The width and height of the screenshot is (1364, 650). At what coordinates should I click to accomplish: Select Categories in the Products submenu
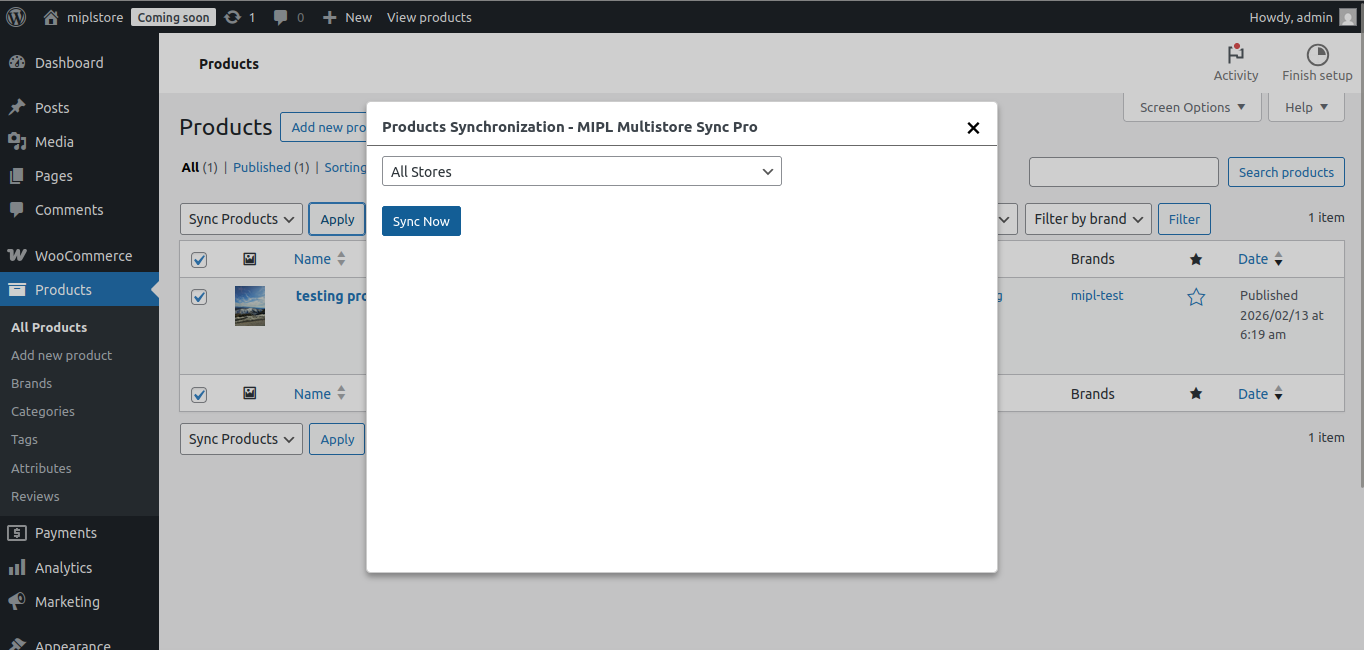pos(43,411)
